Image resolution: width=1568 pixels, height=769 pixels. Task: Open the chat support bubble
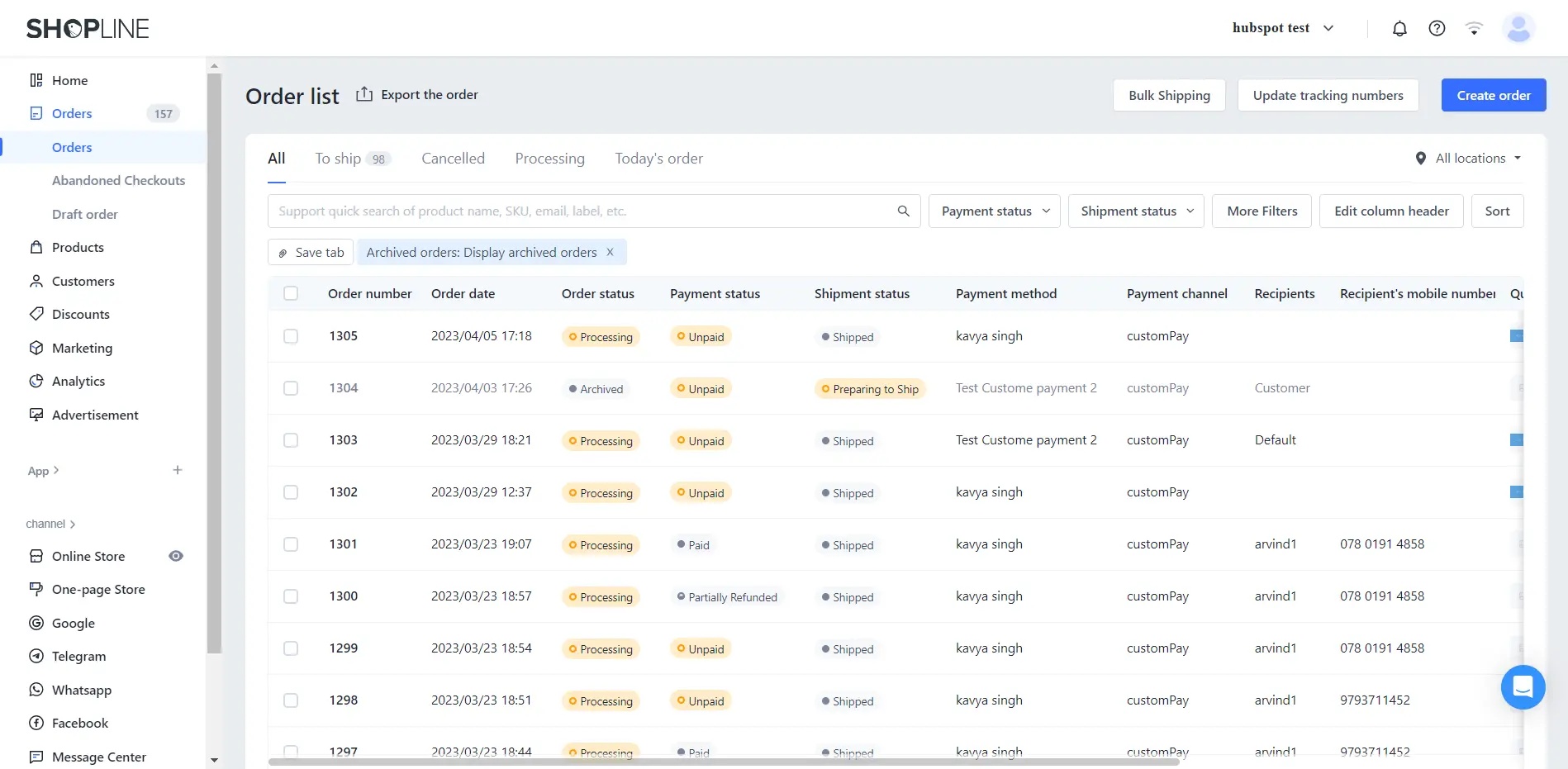tap(1523, 686)
